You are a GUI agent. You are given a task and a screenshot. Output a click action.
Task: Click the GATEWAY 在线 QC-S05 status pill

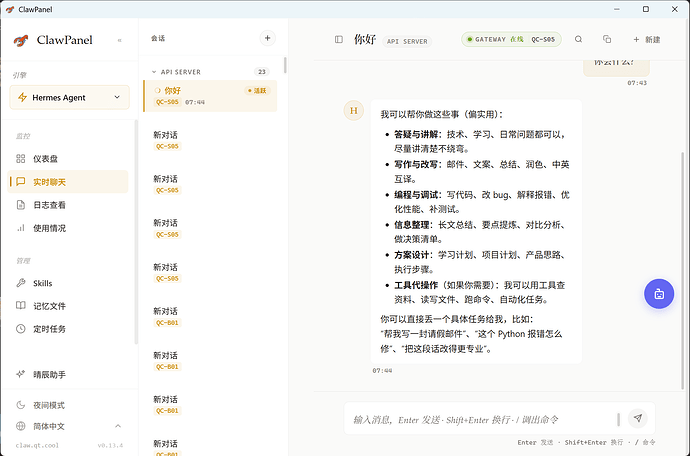coord(511,40)
